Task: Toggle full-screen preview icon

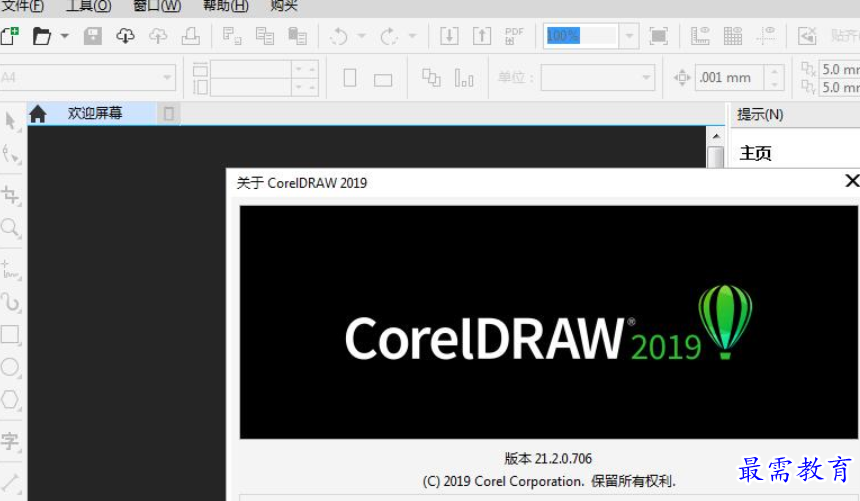Action: click(659, 36)
